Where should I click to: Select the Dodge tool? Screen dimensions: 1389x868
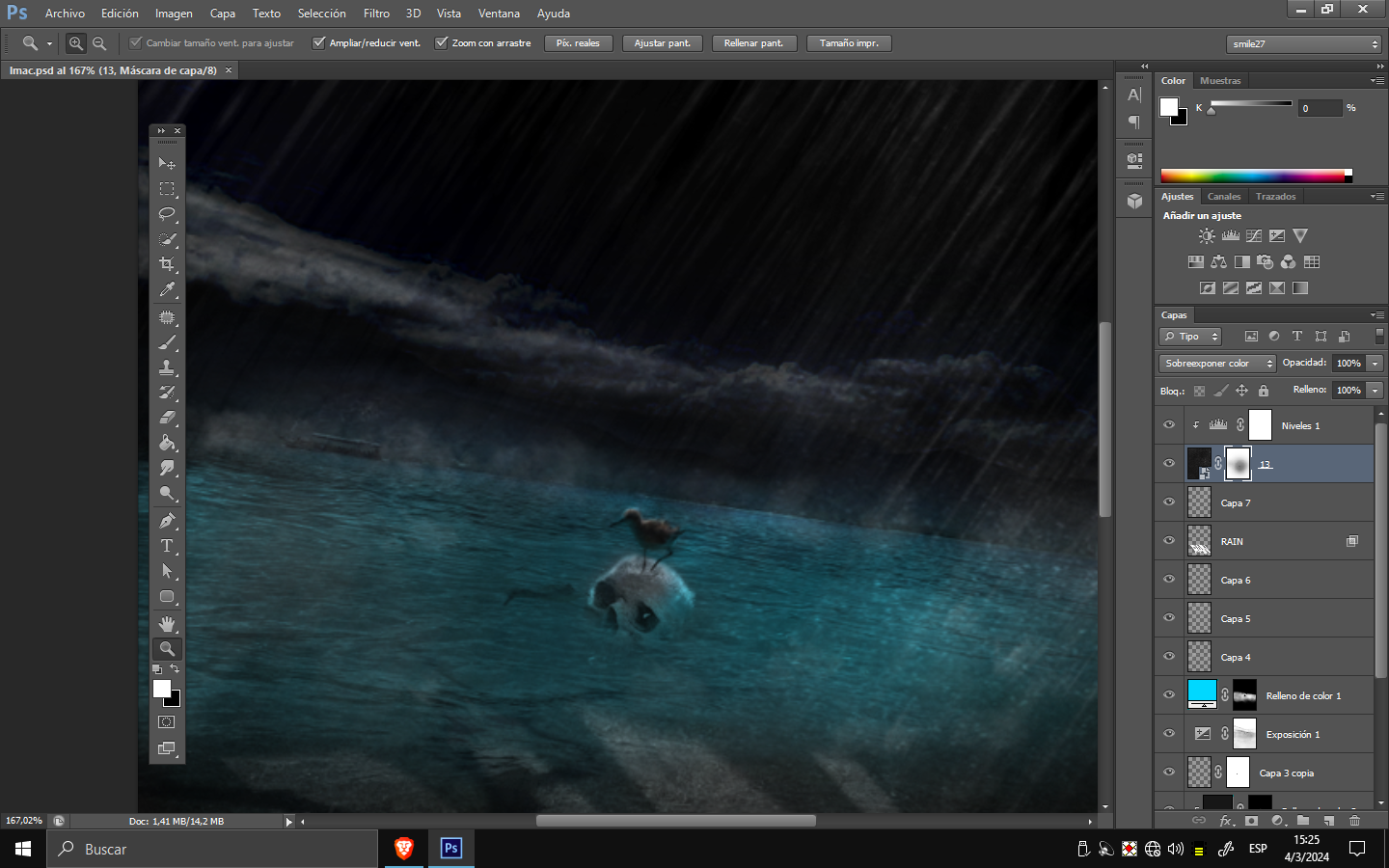tap(167, 493)
